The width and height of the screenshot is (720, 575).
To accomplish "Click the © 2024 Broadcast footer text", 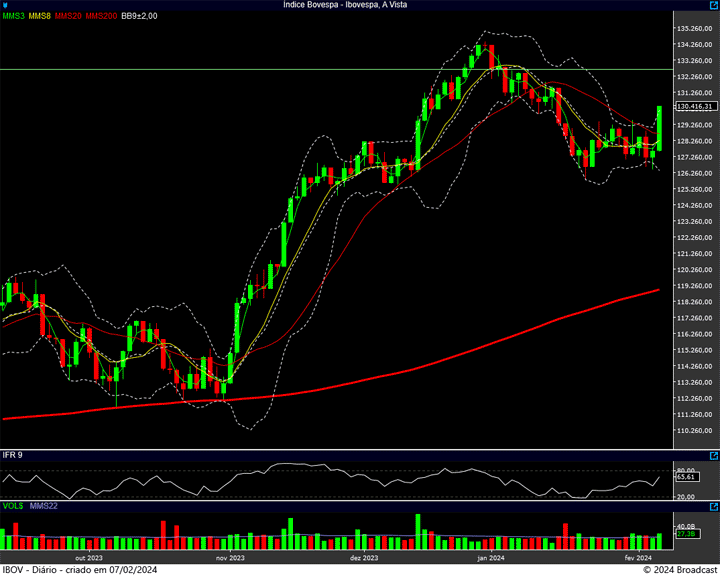I will click(x=679, y=569).
